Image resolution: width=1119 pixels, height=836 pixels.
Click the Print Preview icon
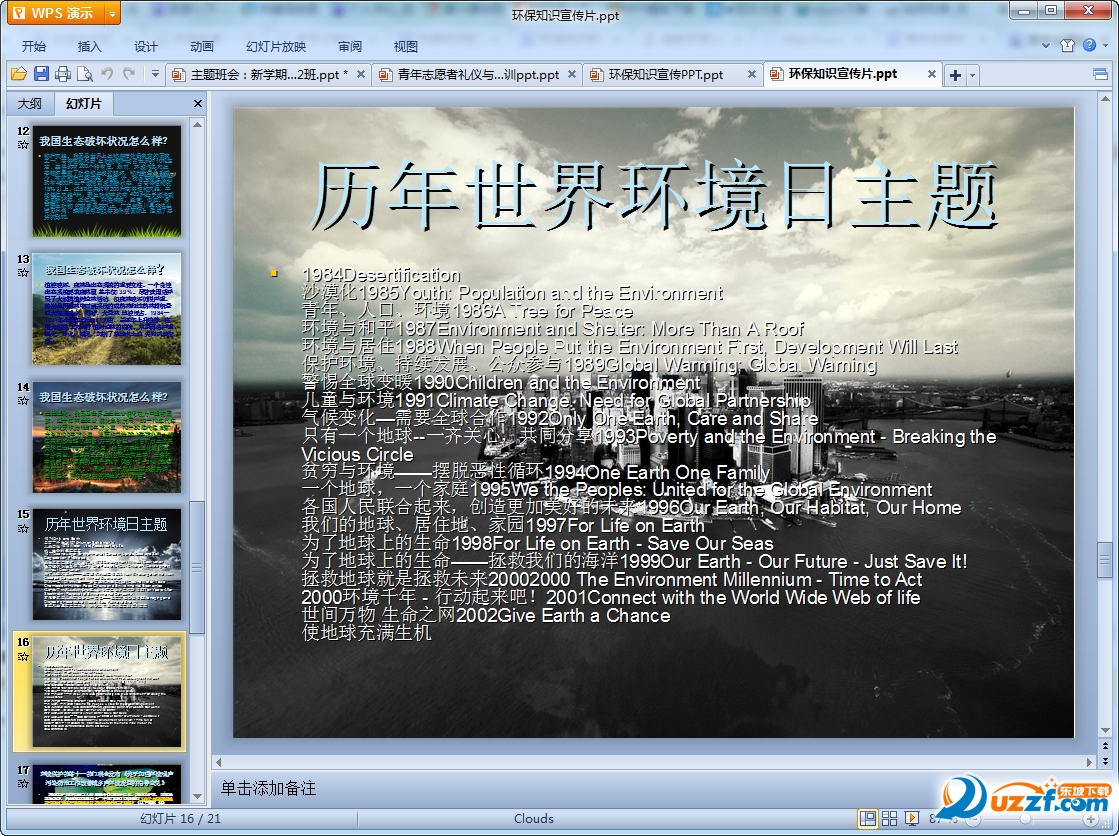85,74
